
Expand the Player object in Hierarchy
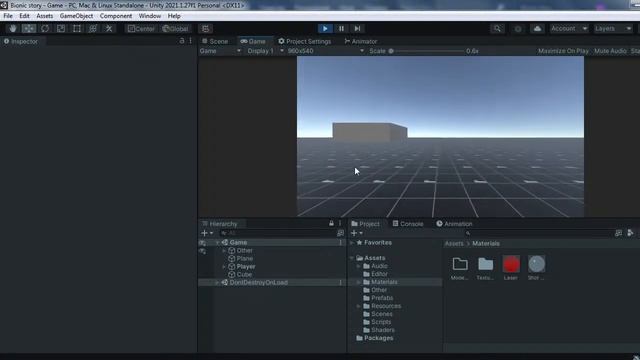click(x=224, y=267)
